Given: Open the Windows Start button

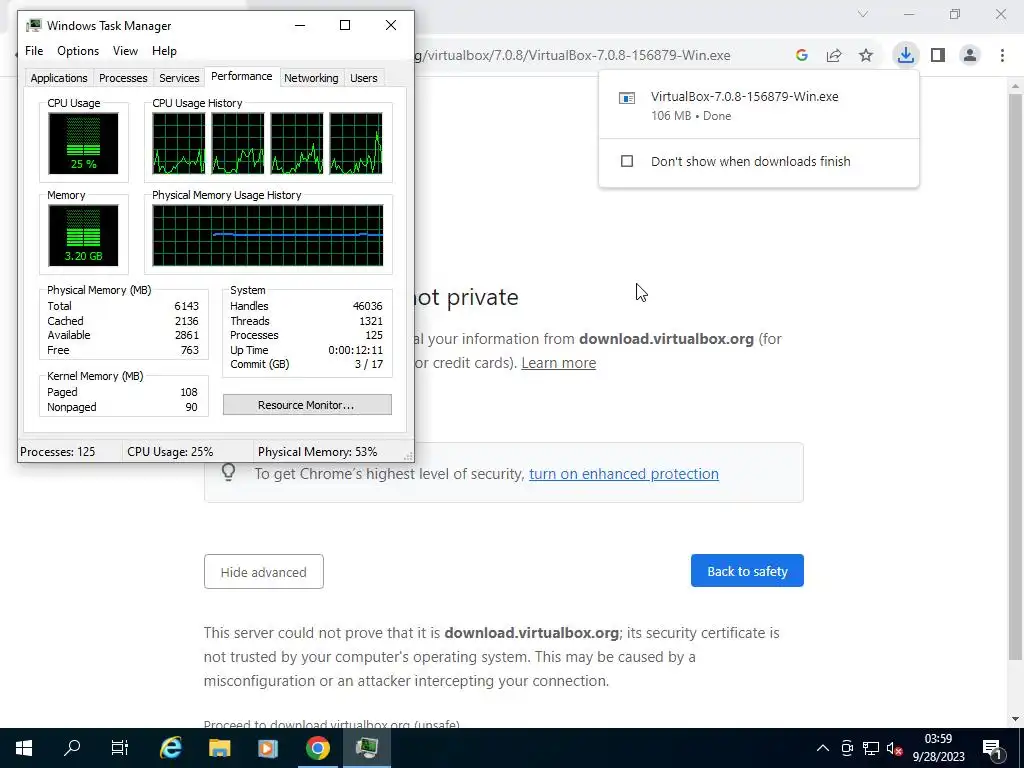Looking at the screenshot, I should pyautogui.click(x=24, y=748).
